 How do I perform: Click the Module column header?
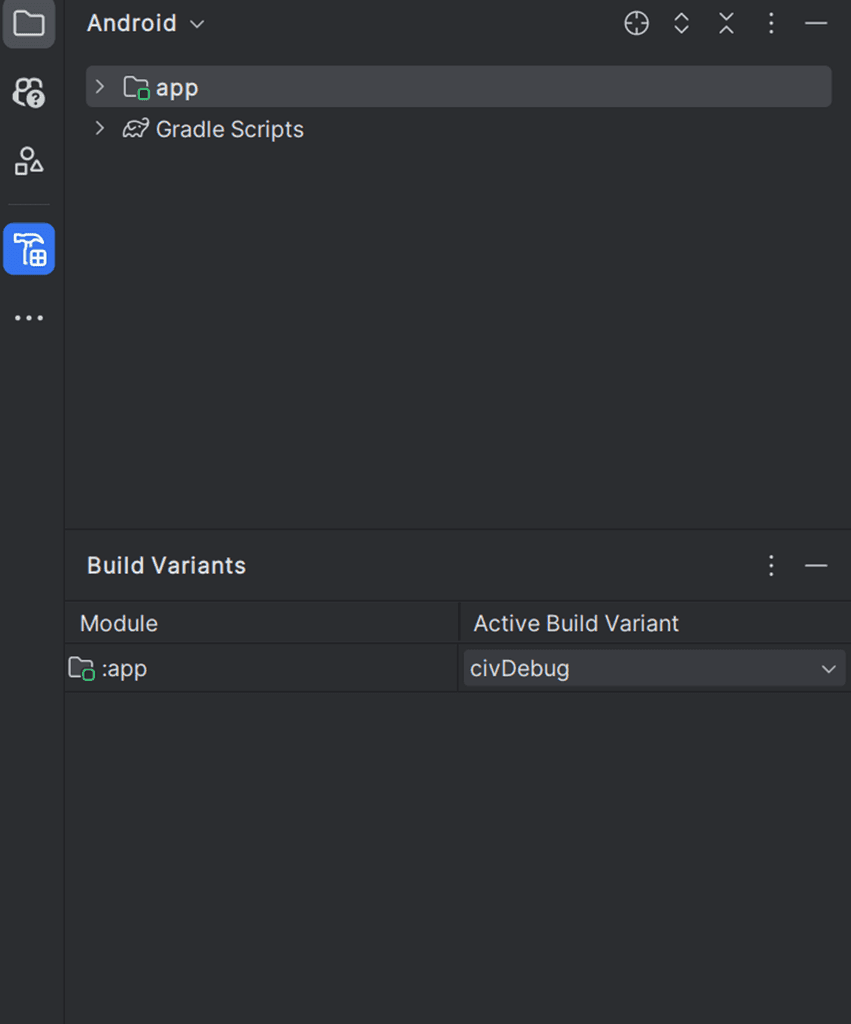[117, 622]
